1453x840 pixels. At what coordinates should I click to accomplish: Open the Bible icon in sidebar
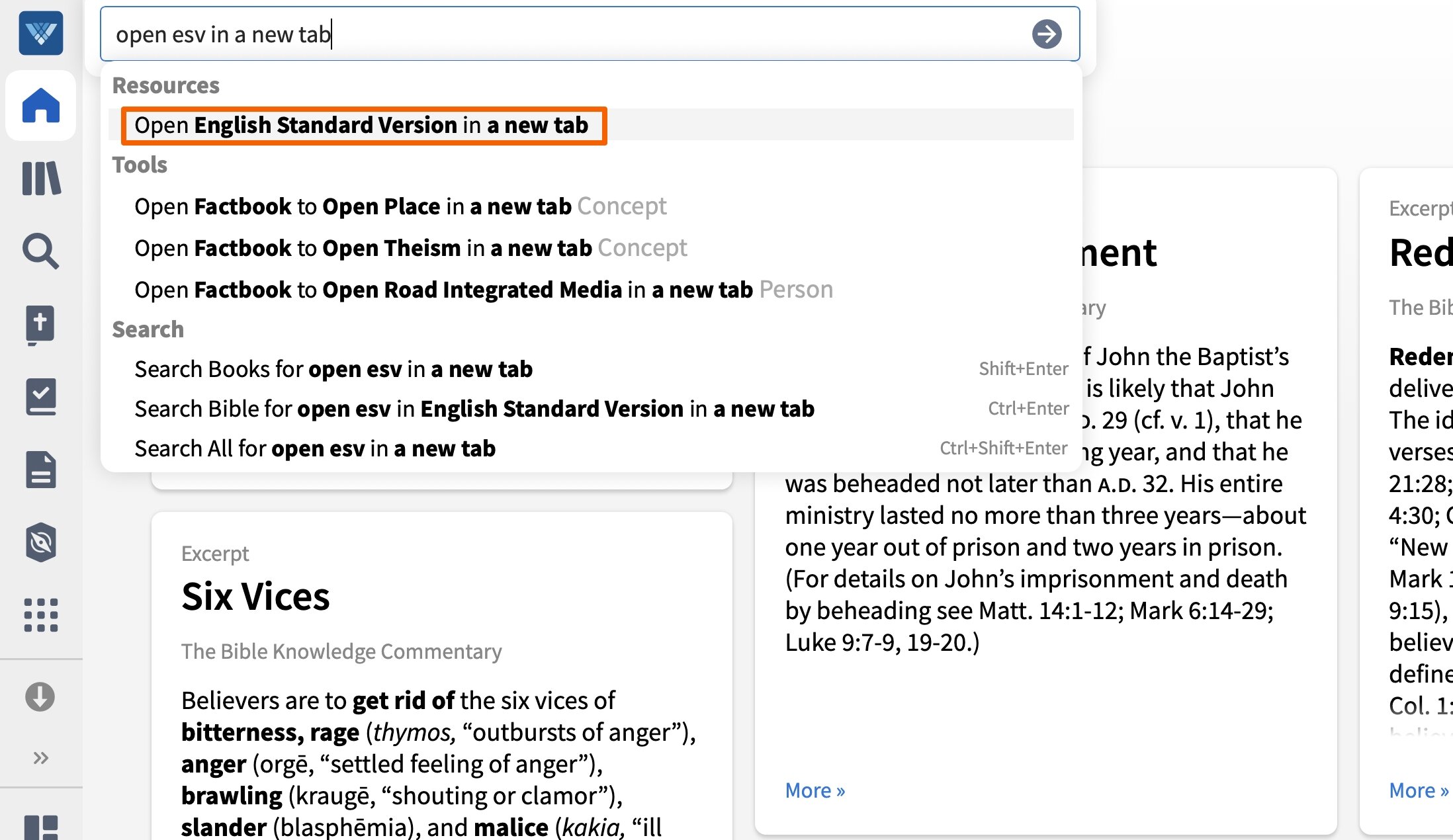(x=40, y=325)
